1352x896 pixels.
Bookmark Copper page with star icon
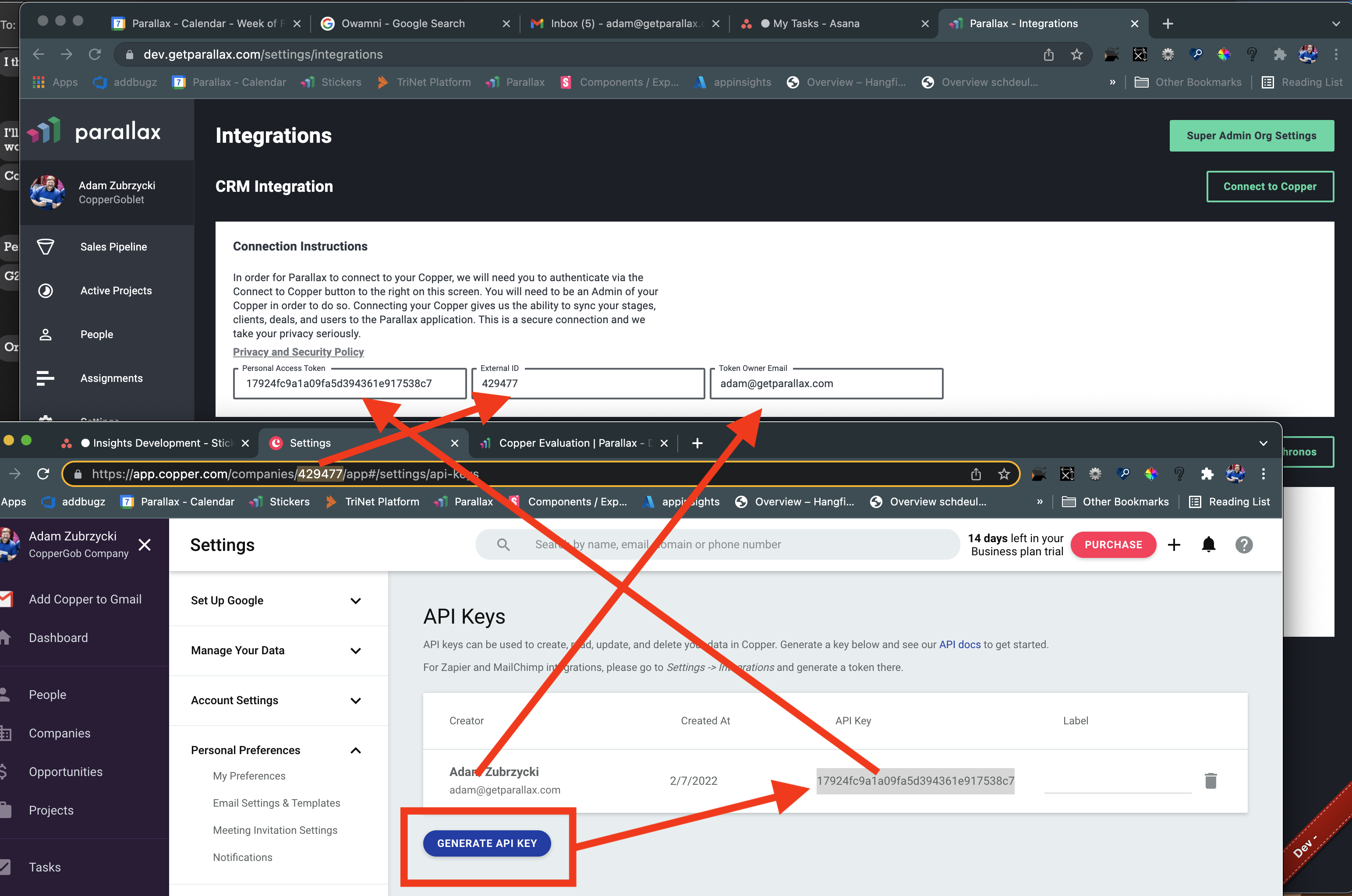pos(1004,474)
